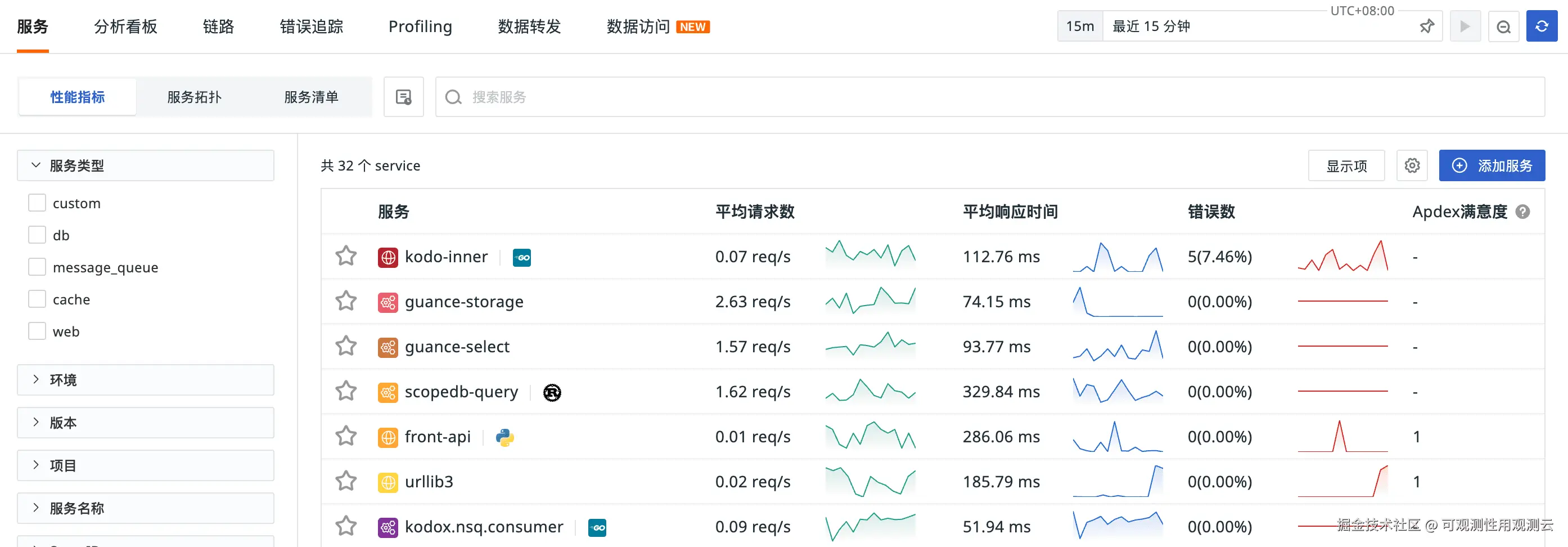This screenshot has width=1568, height=547.
Task: Open the urllib3 service link
Action: 429,482
